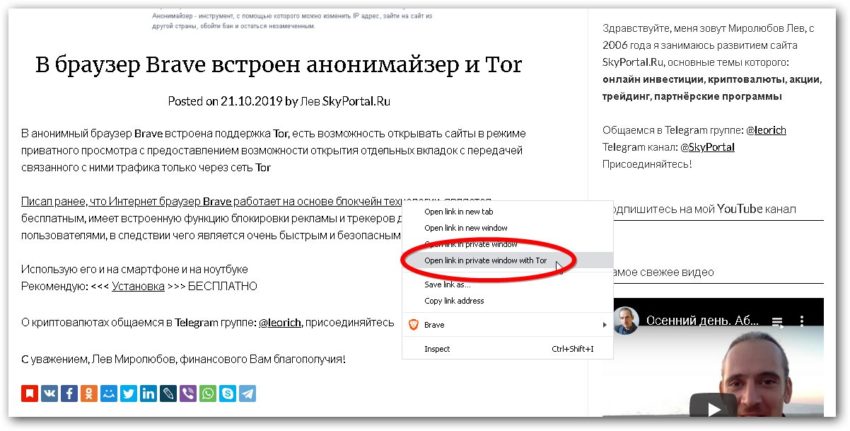
Task: Choose 'Open link in private window with Tor'
Action: point(485,260)
